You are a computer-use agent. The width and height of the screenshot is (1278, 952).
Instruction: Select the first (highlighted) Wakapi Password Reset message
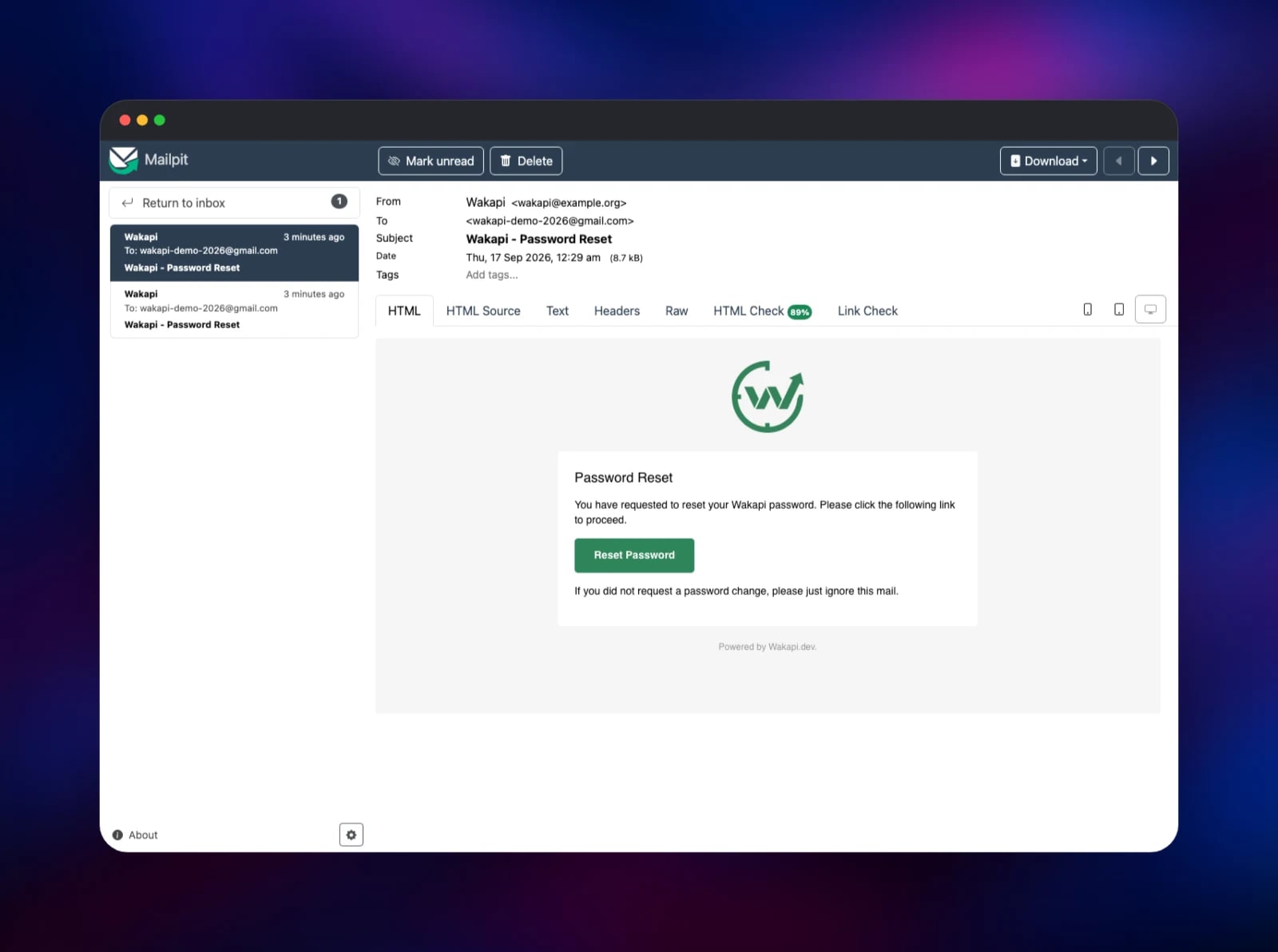click(234, 252)
